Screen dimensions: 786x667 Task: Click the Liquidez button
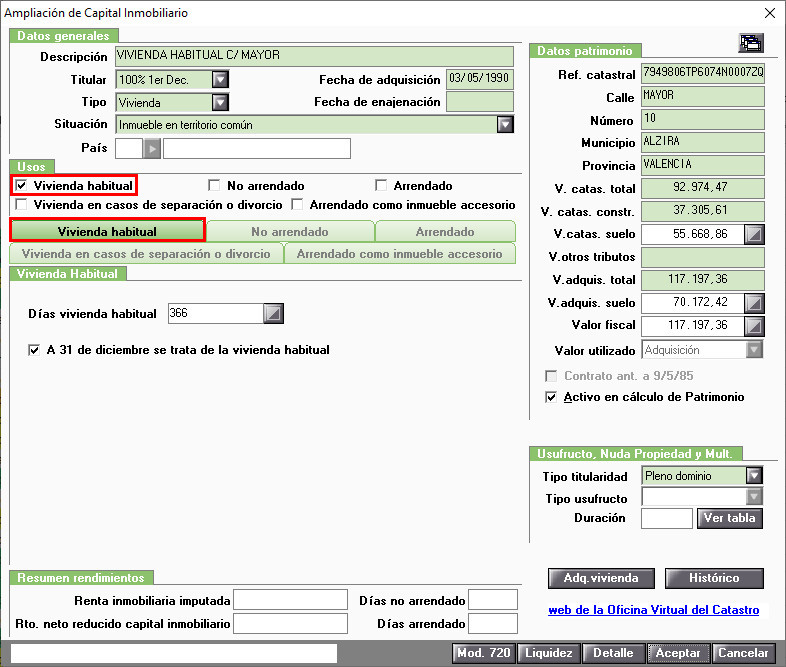549,653
